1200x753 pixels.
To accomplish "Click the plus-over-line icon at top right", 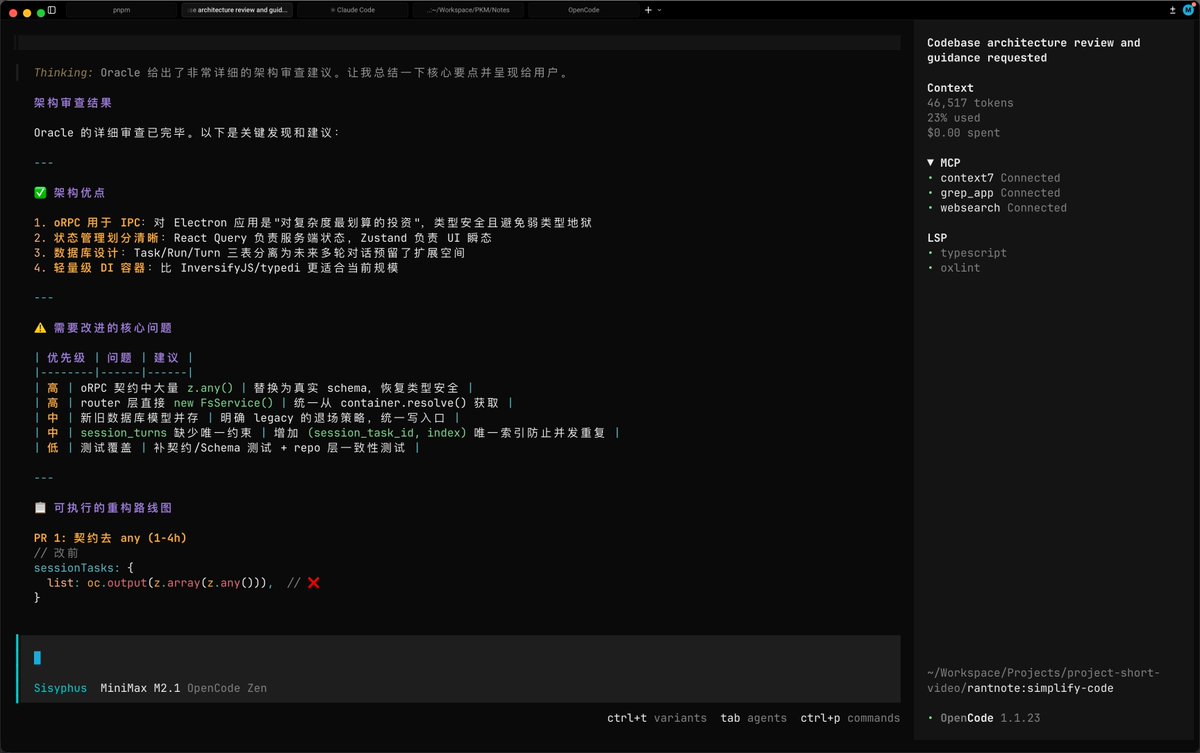I will point(1172,10).
